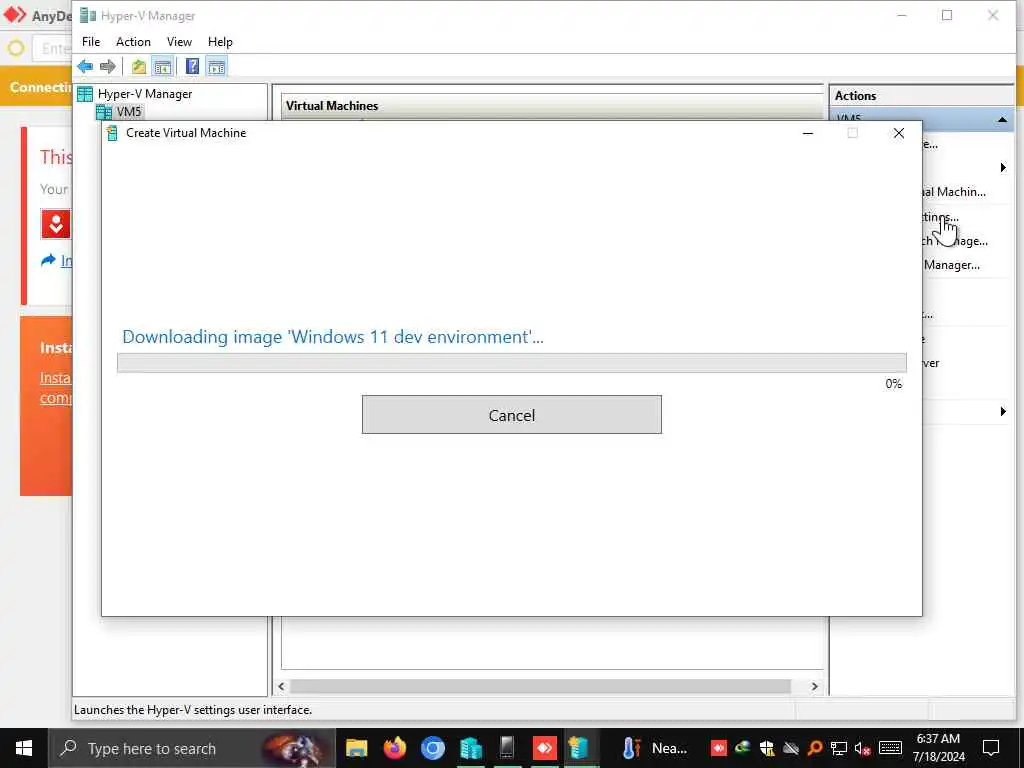Open the touch keyboard tray icon
Screen dimensions: 1024x768
click(x=890, y=748)
